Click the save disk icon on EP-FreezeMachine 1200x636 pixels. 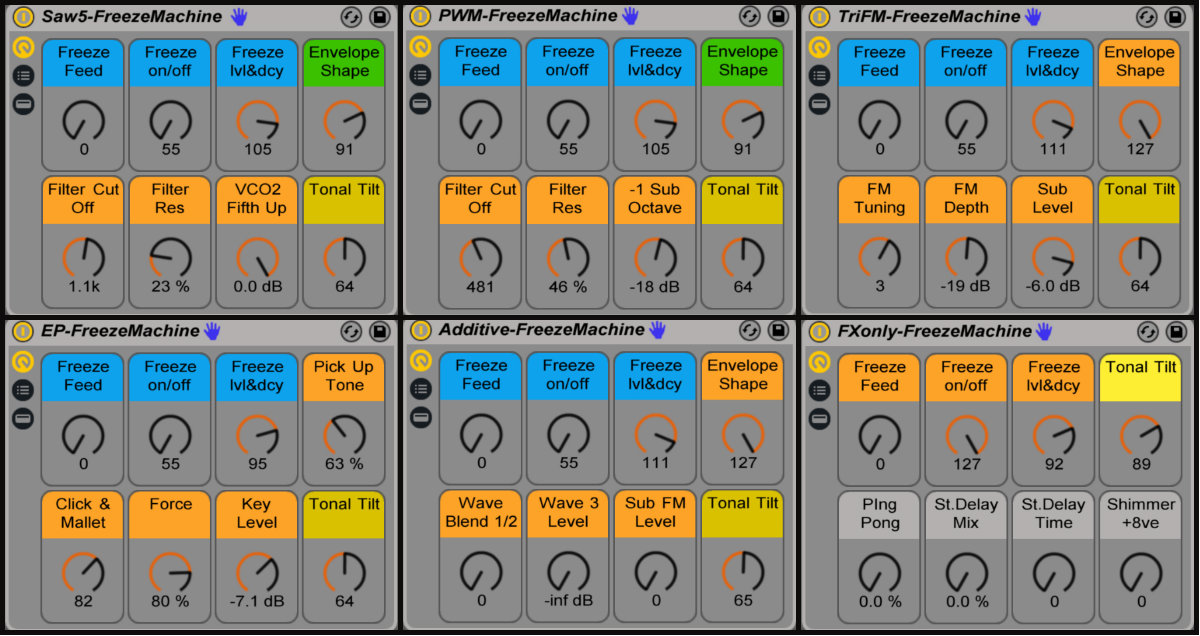click(x=380, y=332)
